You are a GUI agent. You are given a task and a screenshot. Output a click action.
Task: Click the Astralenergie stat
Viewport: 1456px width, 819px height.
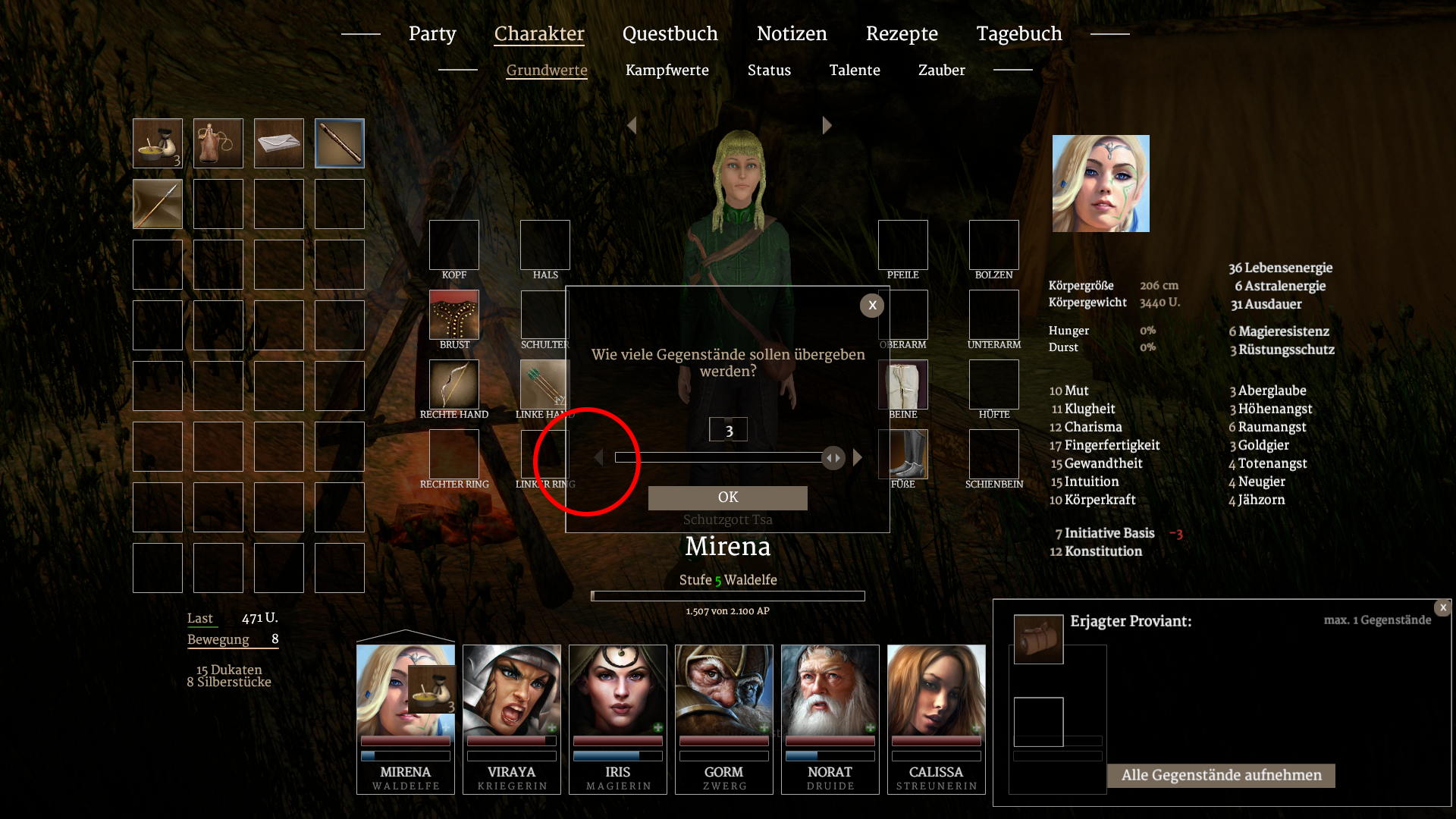1280,286
